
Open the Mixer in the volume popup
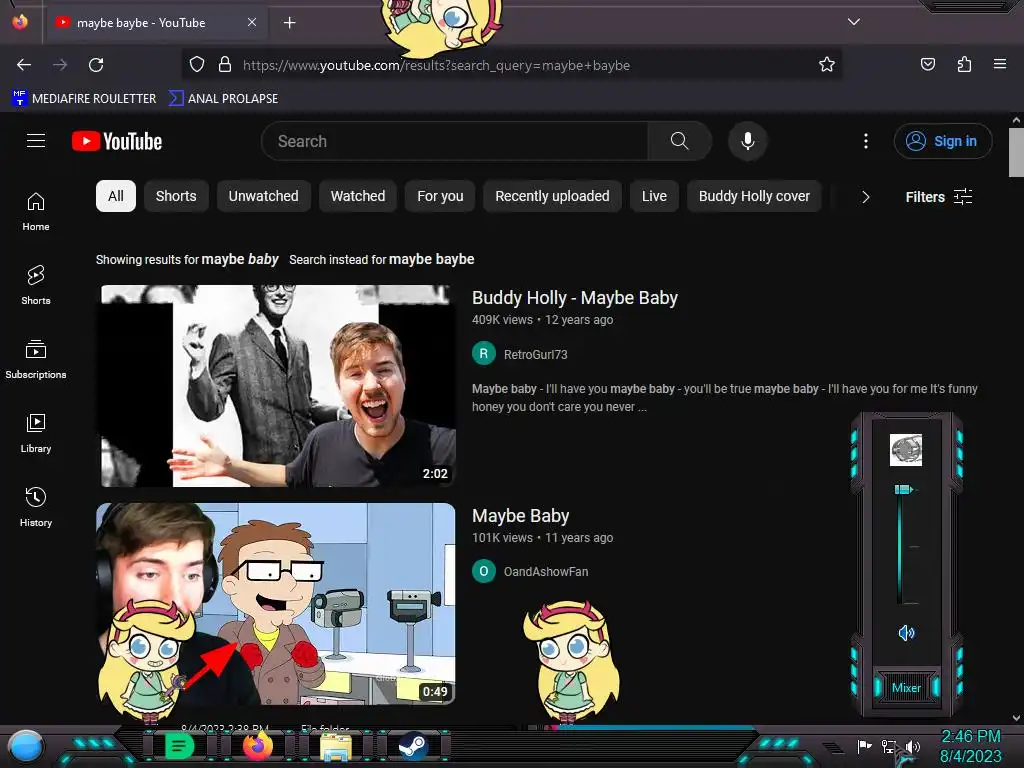click(906, 688)
